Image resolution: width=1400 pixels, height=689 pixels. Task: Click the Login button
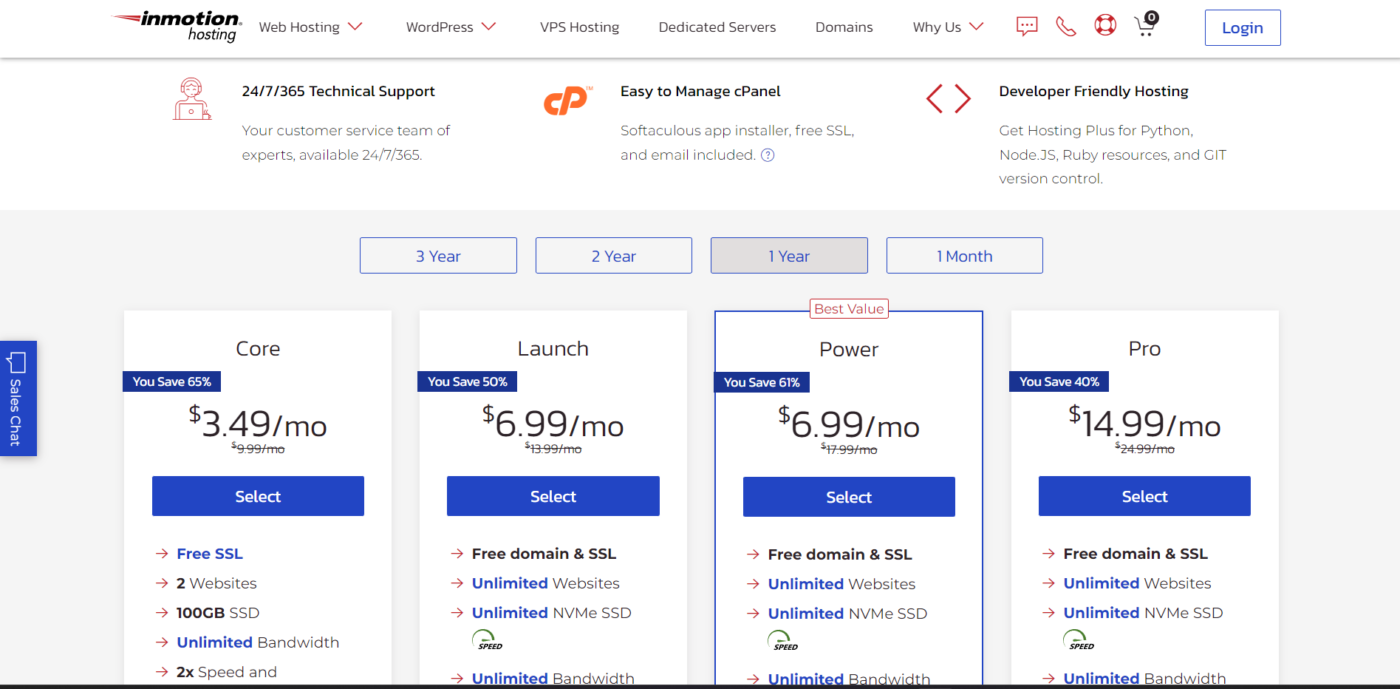[x=1242, y=28]
